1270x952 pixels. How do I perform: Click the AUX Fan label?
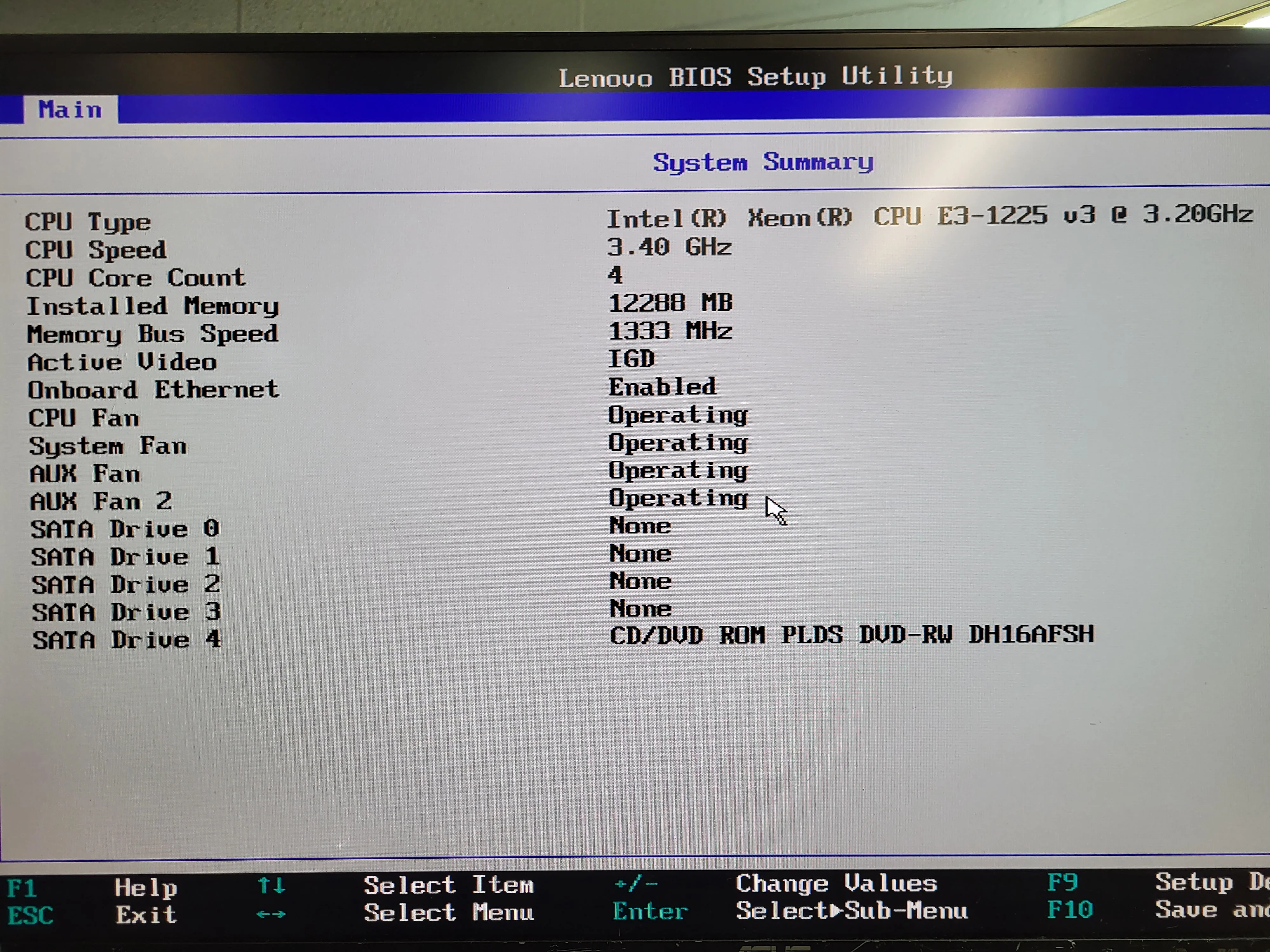[85, 474]
